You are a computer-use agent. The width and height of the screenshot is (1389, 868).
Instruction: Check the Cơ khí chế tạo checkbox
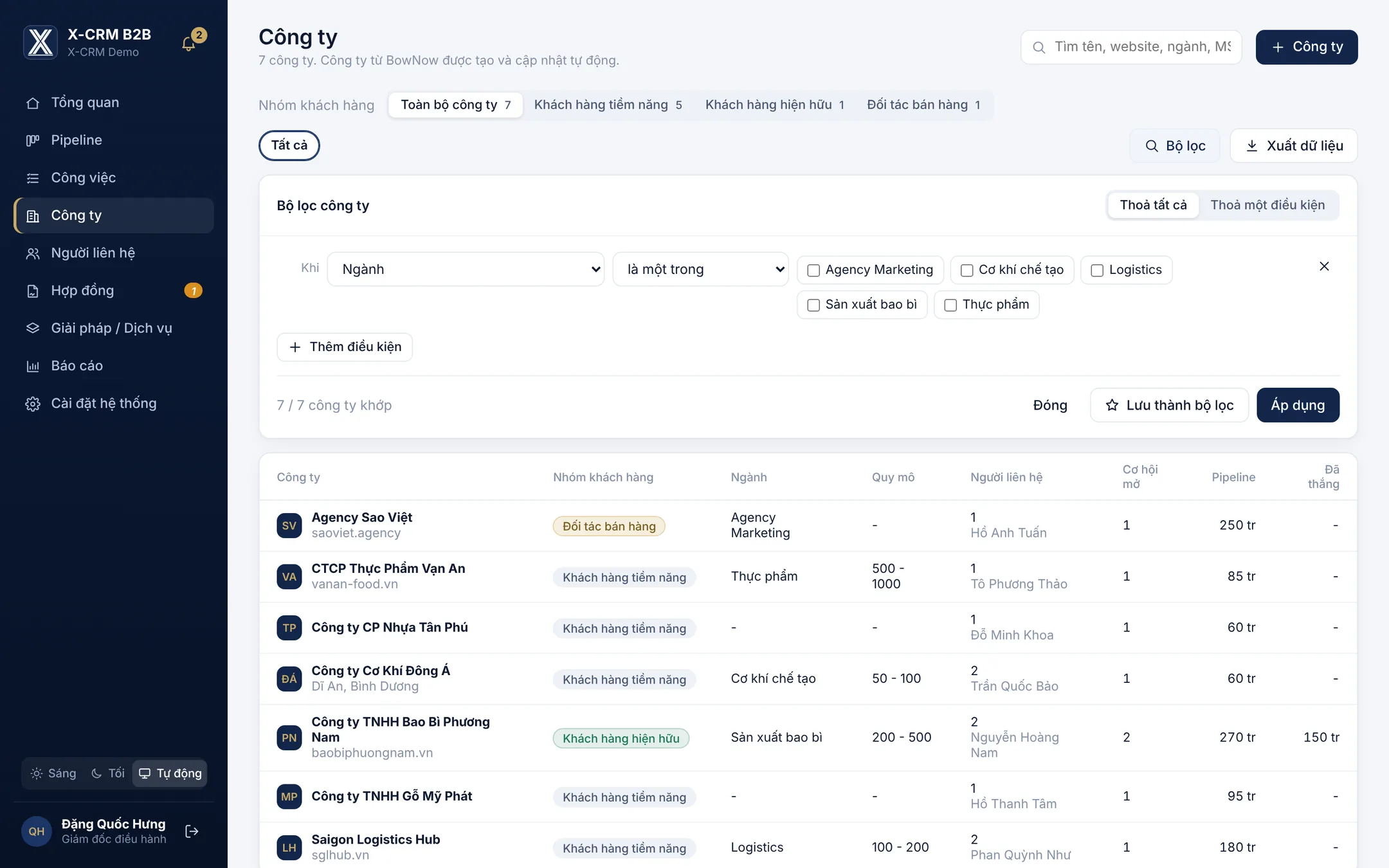click(967, 270)
